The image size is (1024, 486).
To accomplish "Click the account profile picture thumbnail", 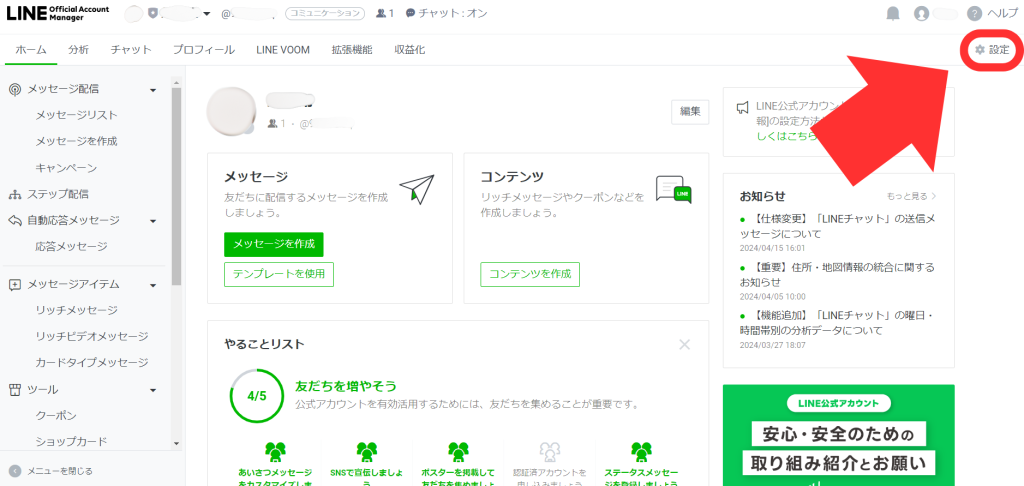I will 231,111.
